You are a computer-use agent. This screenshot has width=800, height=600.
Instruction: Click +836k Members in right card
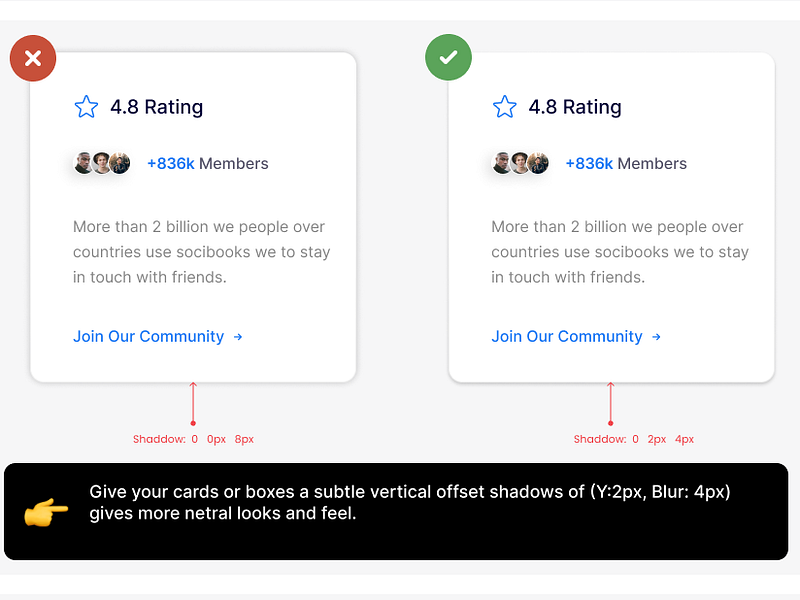pos(626,164)
